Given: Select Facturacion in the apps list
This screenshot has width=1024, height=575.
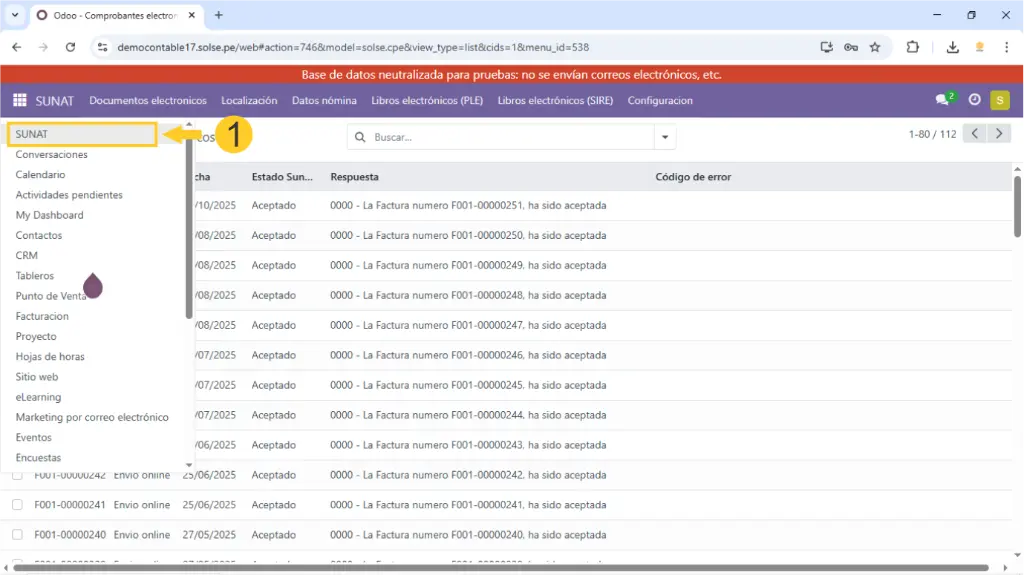Looking at the screenshot, I should [42, 316].
